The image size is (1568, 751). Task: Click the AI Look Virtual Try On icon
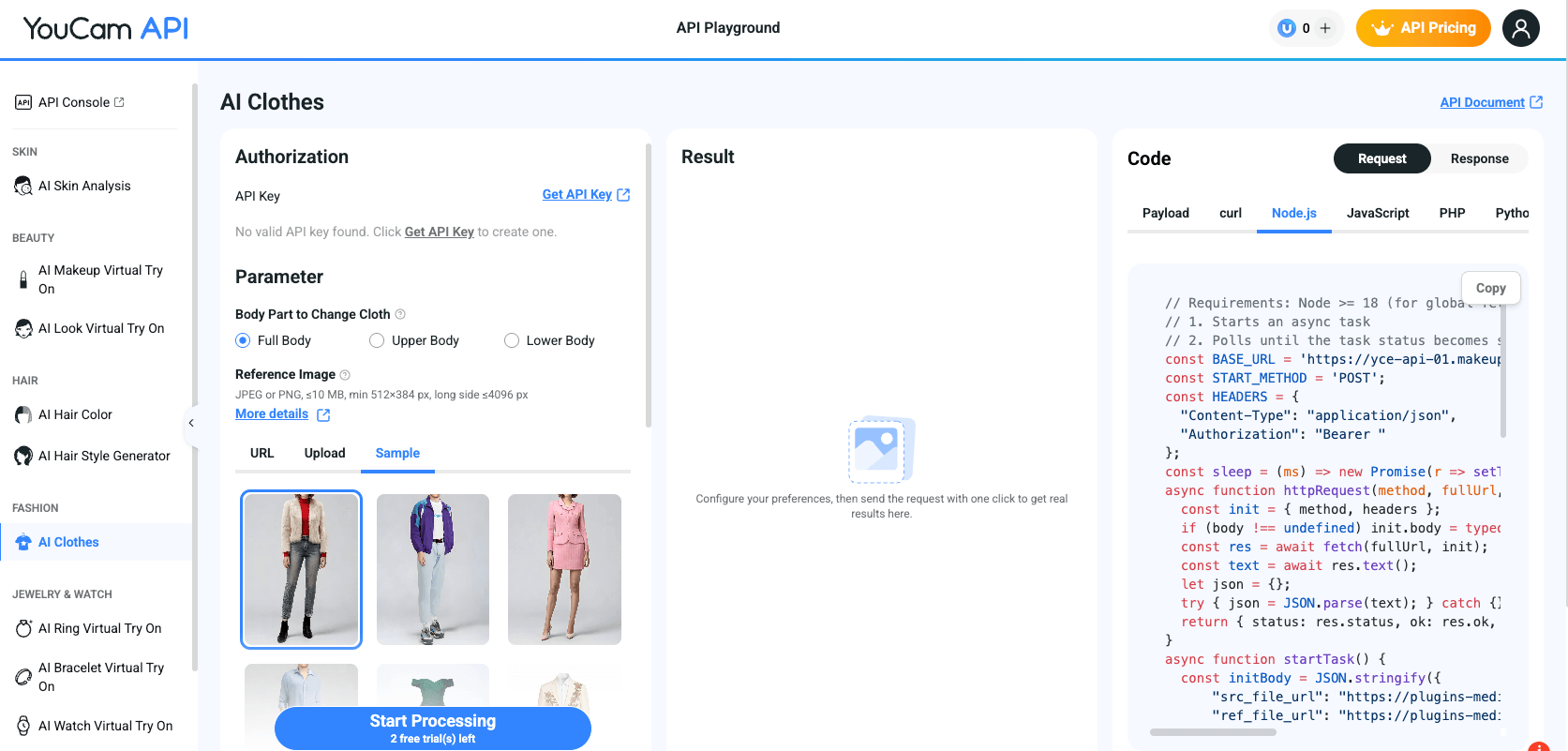pos(23,328)
